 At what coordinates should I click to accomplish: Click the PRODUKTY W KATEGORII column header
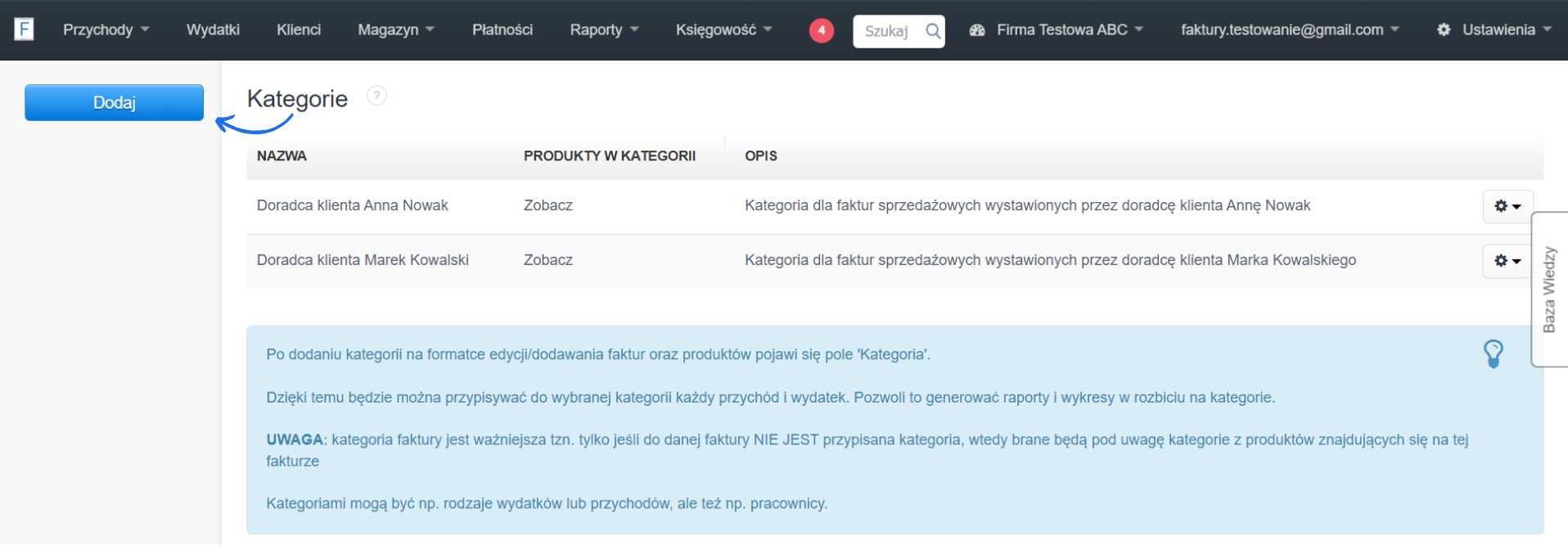pos(610,155)
